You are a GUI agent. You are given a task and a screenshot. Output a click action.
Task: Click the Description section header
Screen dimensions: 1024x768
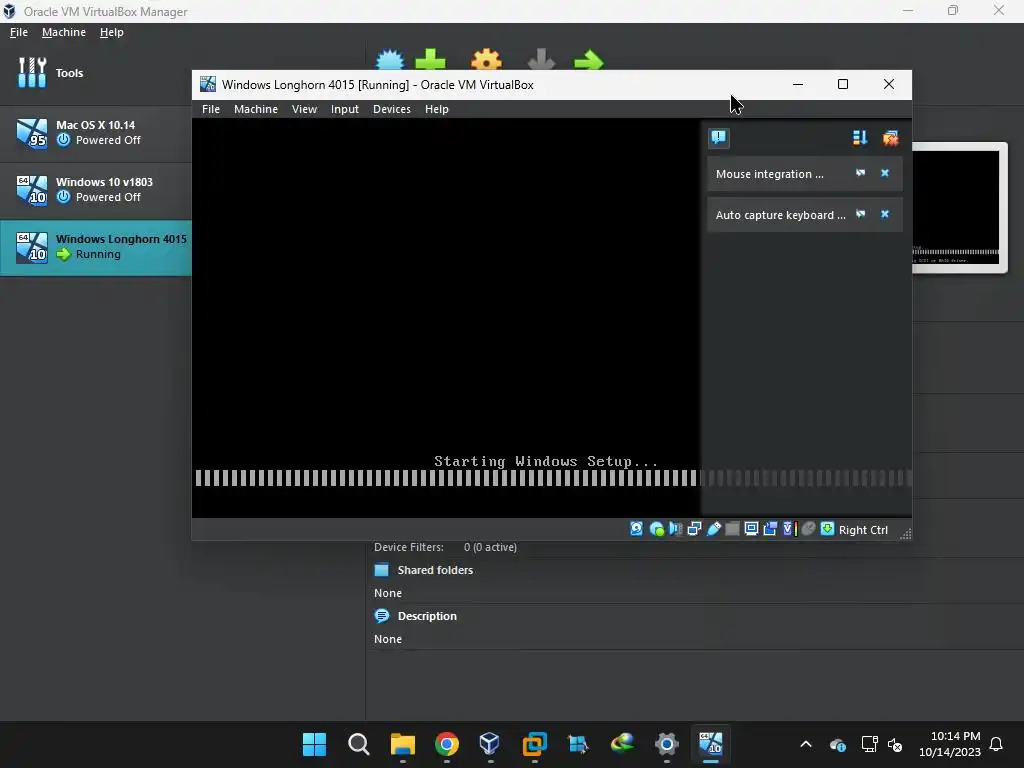pos(427,616)
